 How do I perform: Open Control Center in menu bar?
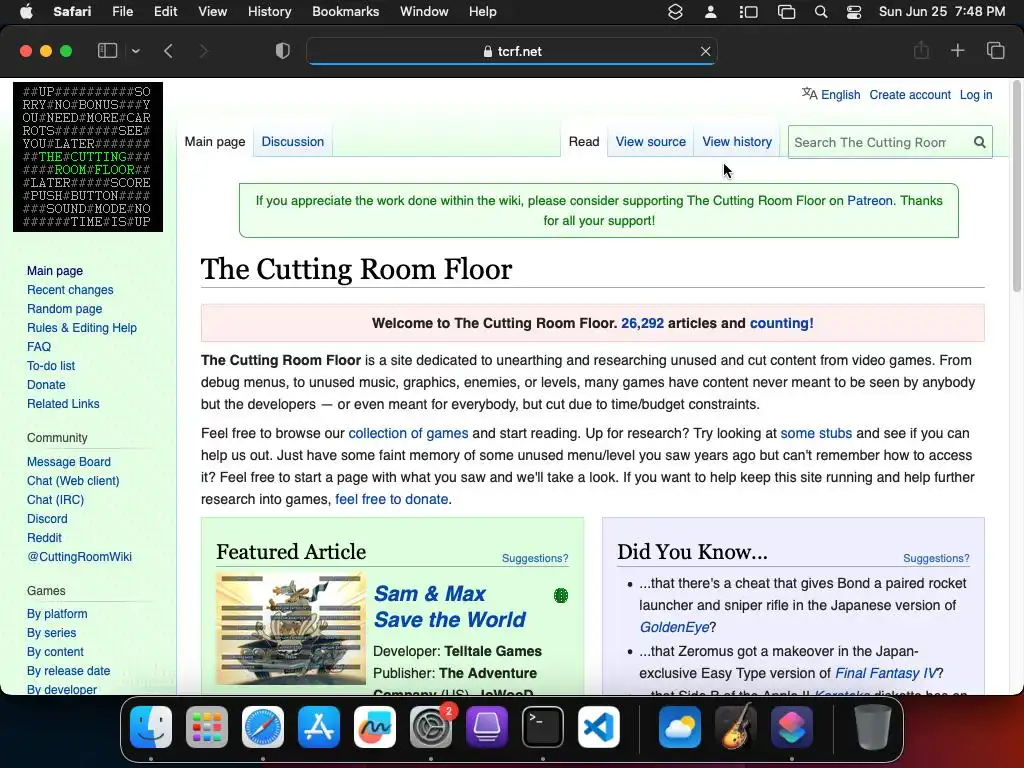[854, 12]
